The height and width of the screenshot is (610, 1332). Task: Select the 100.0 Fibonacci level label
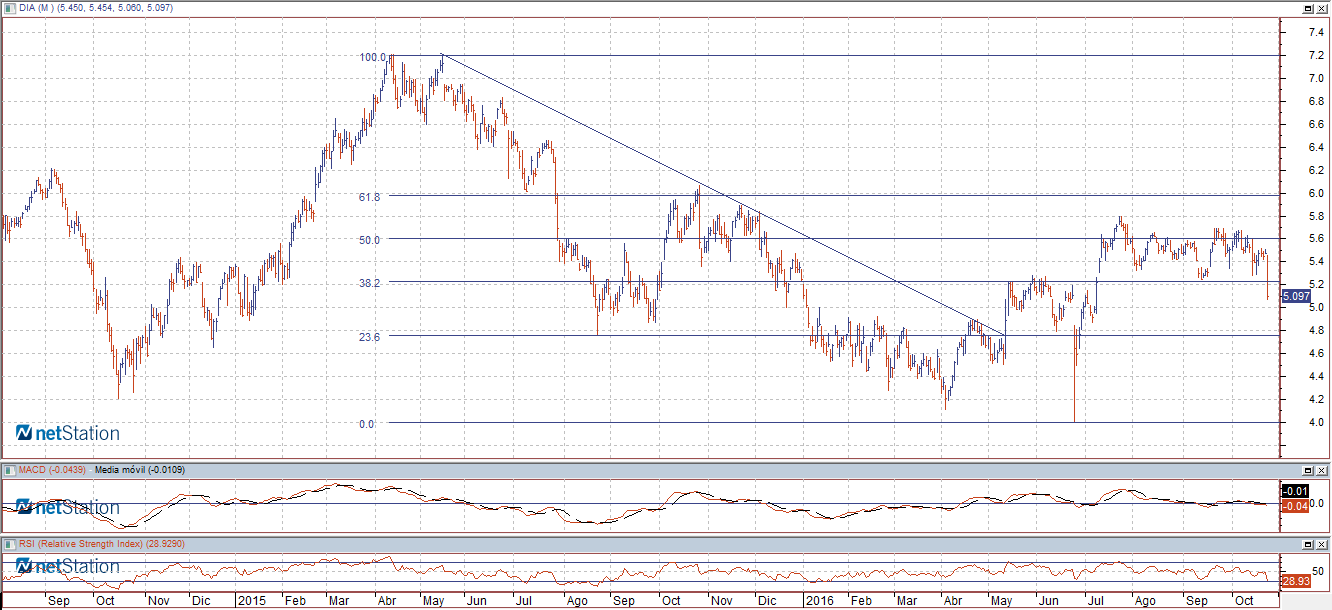tap(372, 57)
